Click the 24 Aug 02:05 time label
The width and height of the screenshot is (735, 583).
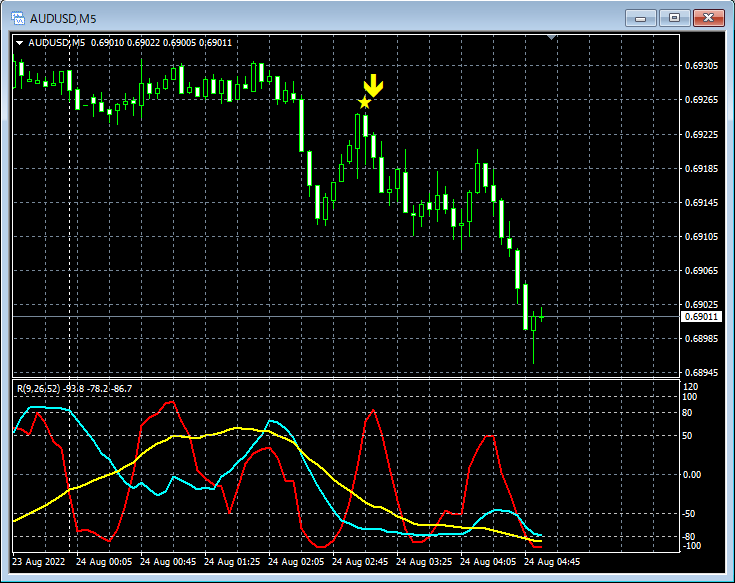click(296, 561)
